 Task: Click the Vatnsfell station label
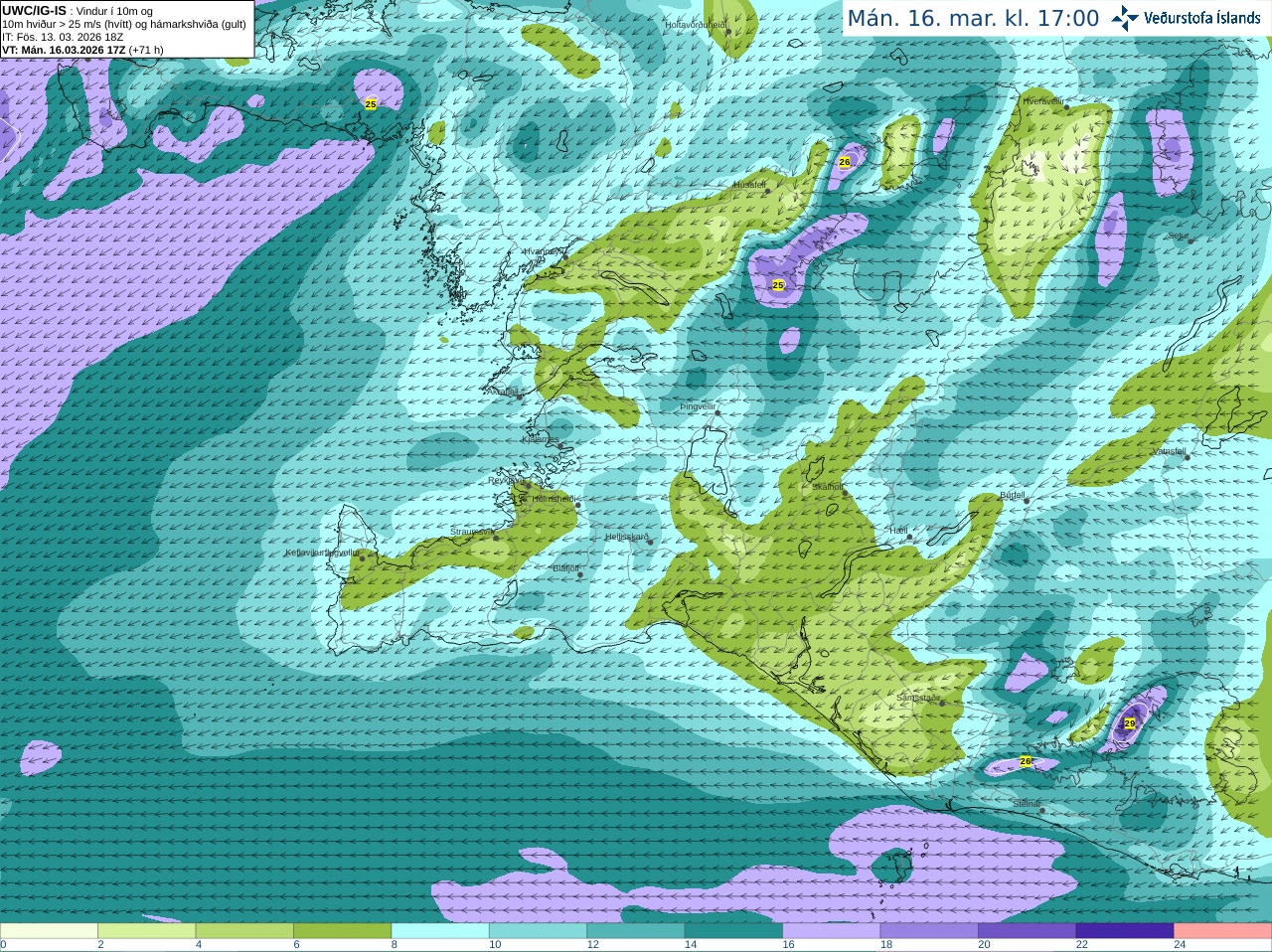coord(1170,451)
